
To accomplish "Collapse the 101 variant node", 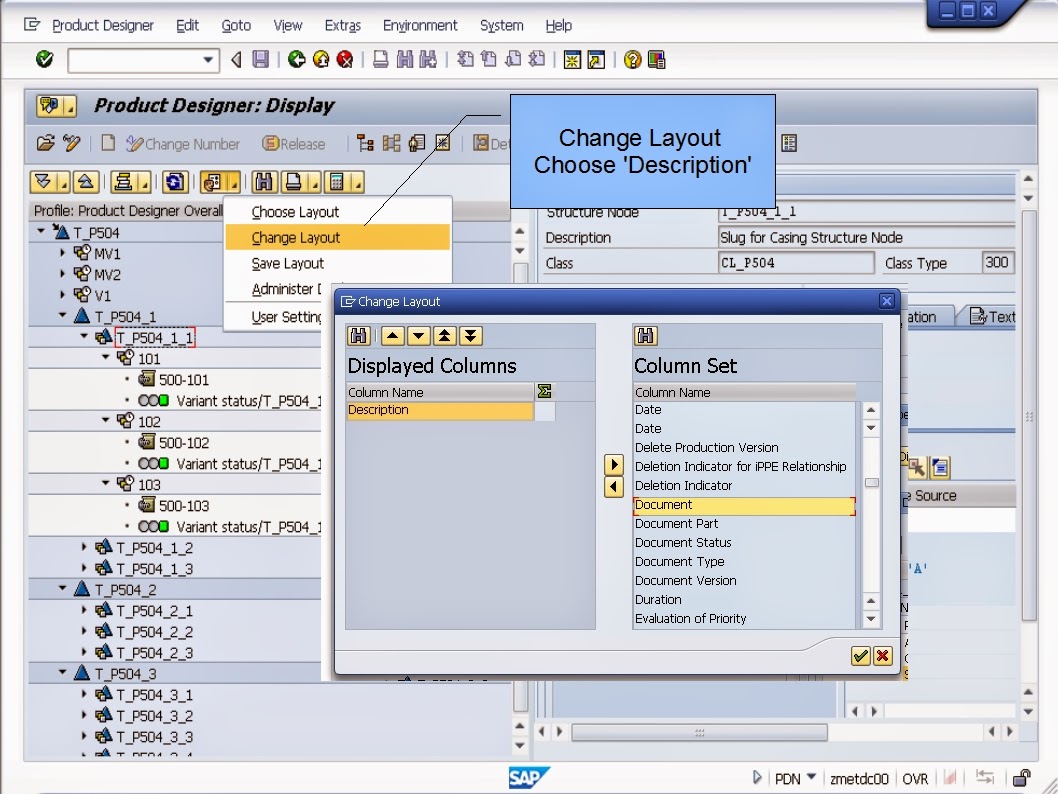I will coord(106,357).
